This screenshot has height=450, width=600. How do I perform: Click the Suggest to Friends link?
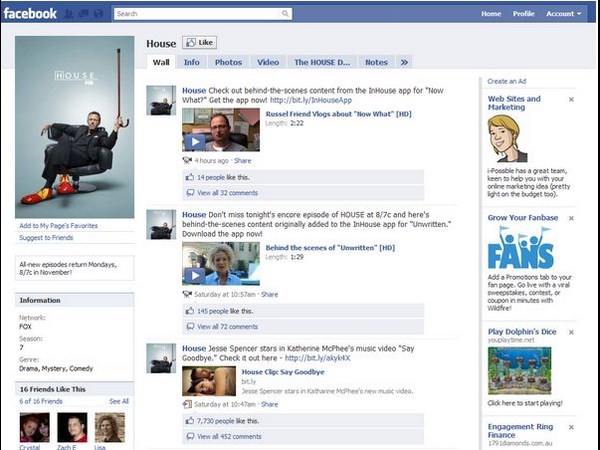(x=46, y=238)
